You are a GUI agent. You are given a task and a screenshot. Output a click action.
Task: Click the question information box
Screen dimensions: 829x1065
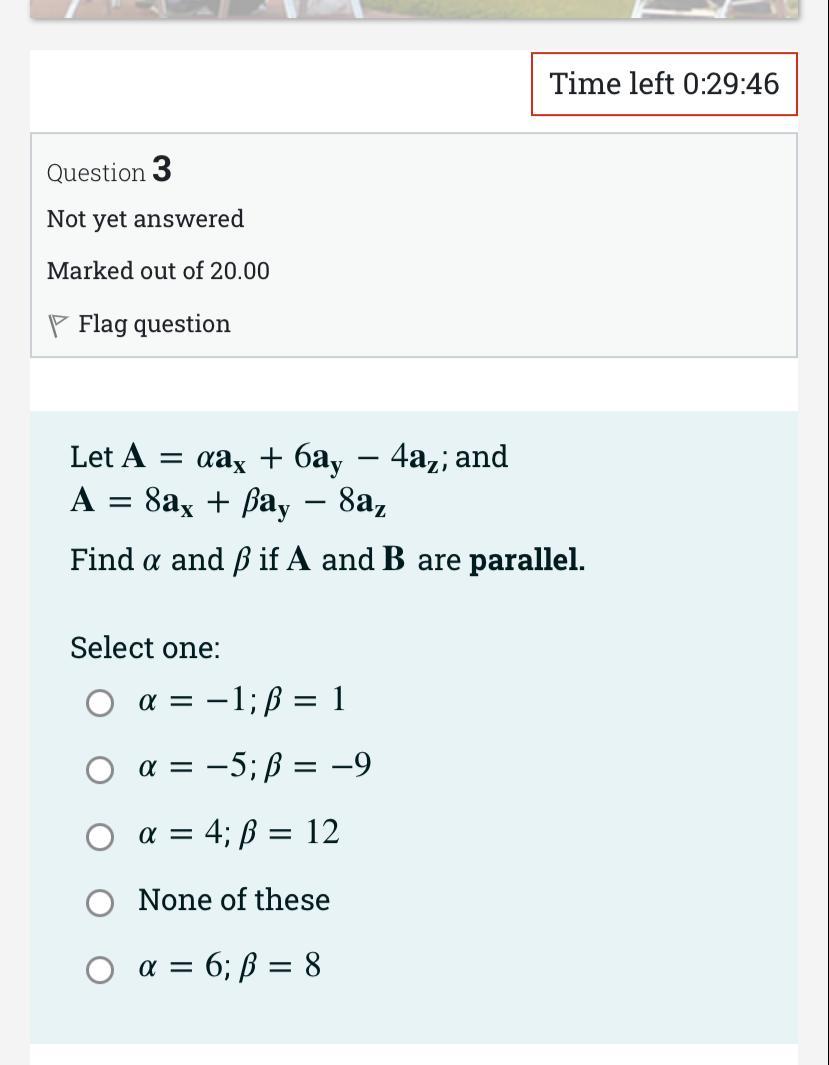click(413, 243)
